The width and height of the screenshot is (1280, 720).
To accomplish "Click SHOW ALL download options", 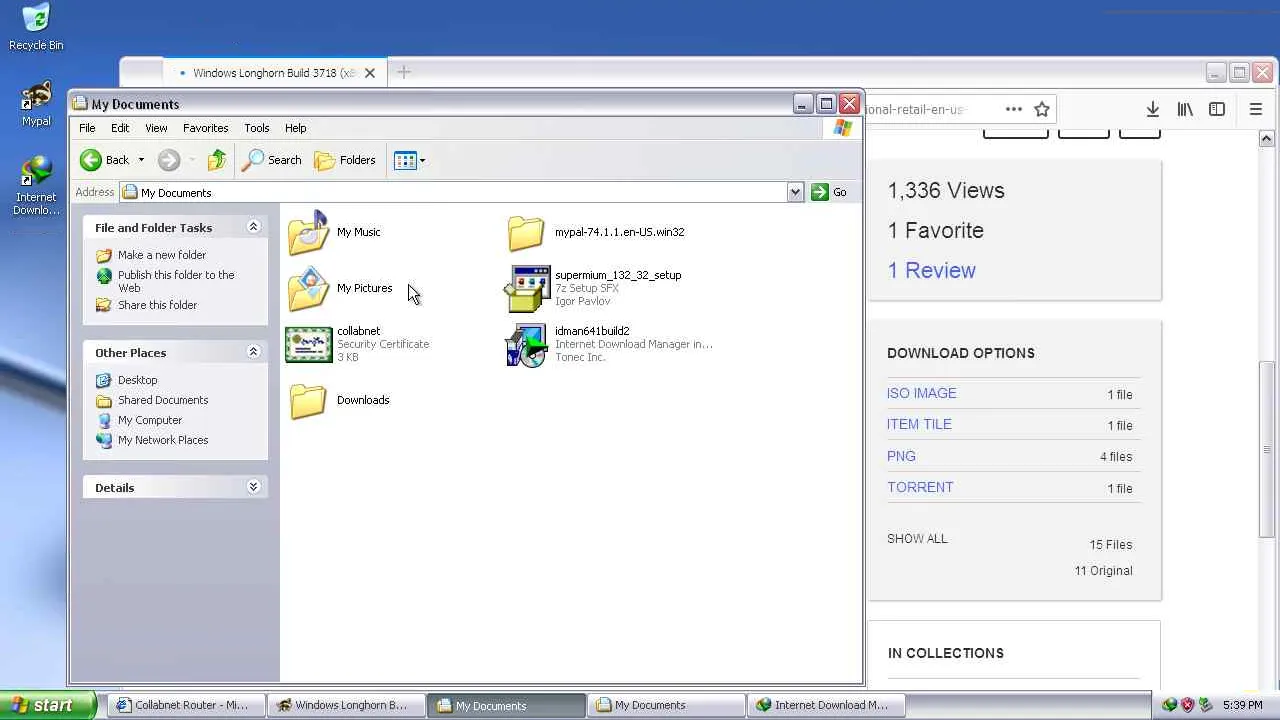I will 917,538.
